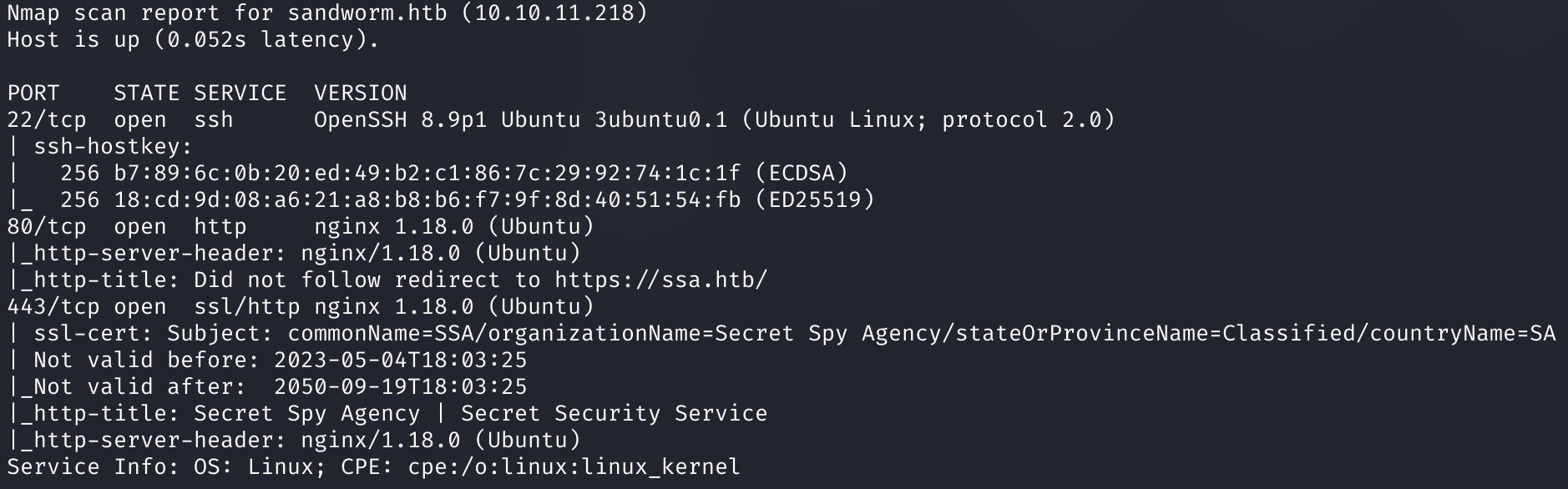Click organizationName=Secret Spy Agency in the cert subject
Viewport: 1568px width, 489px height.
(715, 333)
